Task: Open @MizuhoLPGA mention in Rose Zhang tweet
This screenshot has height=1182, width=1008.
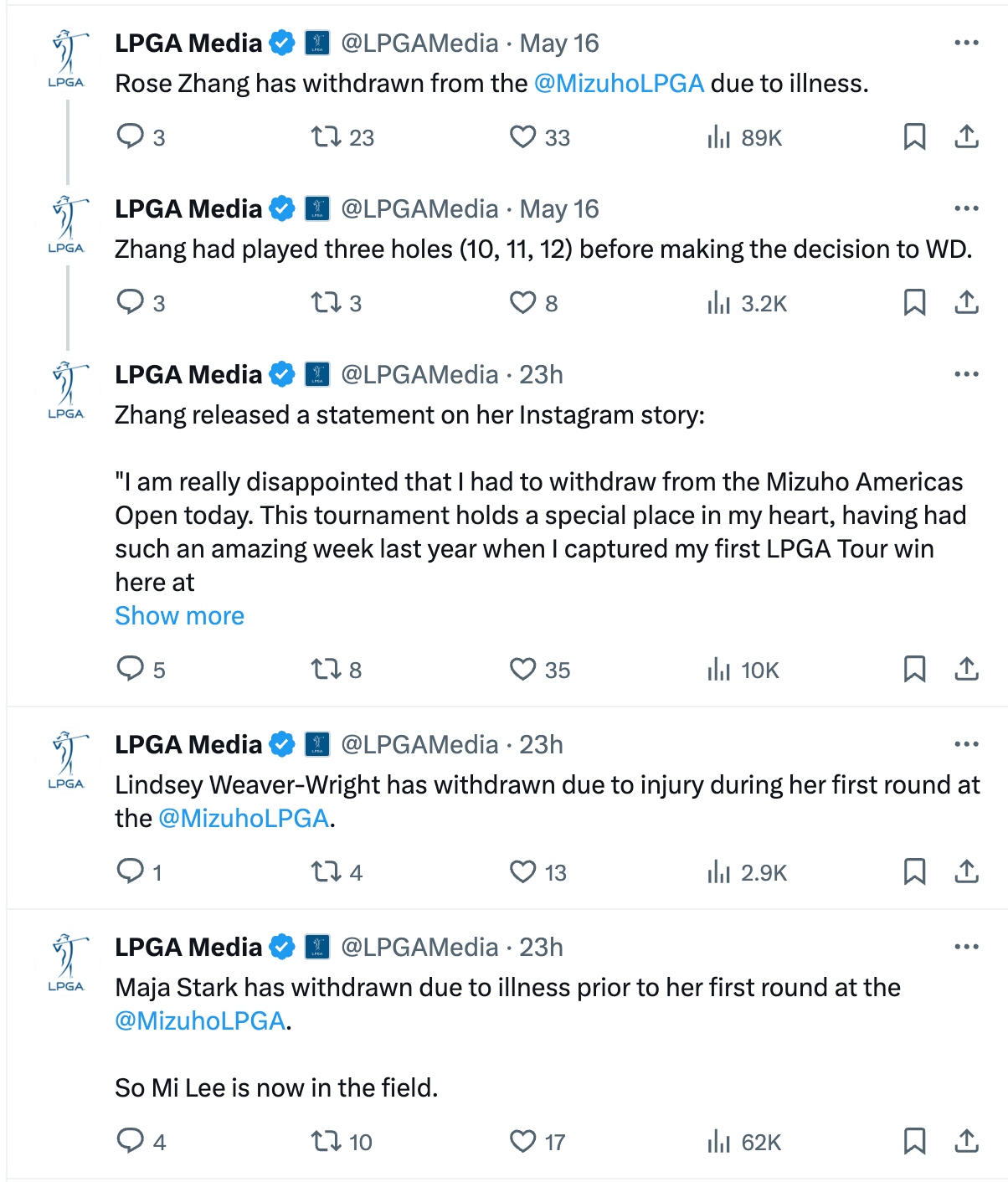Action: coord(619,84)
